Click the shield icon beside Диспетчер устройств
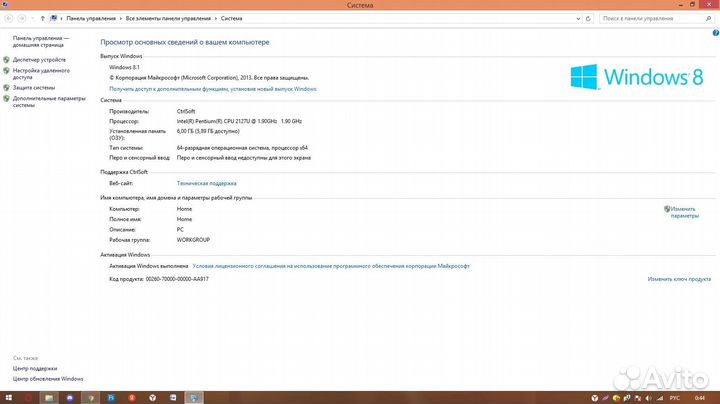 click(7, 60)
